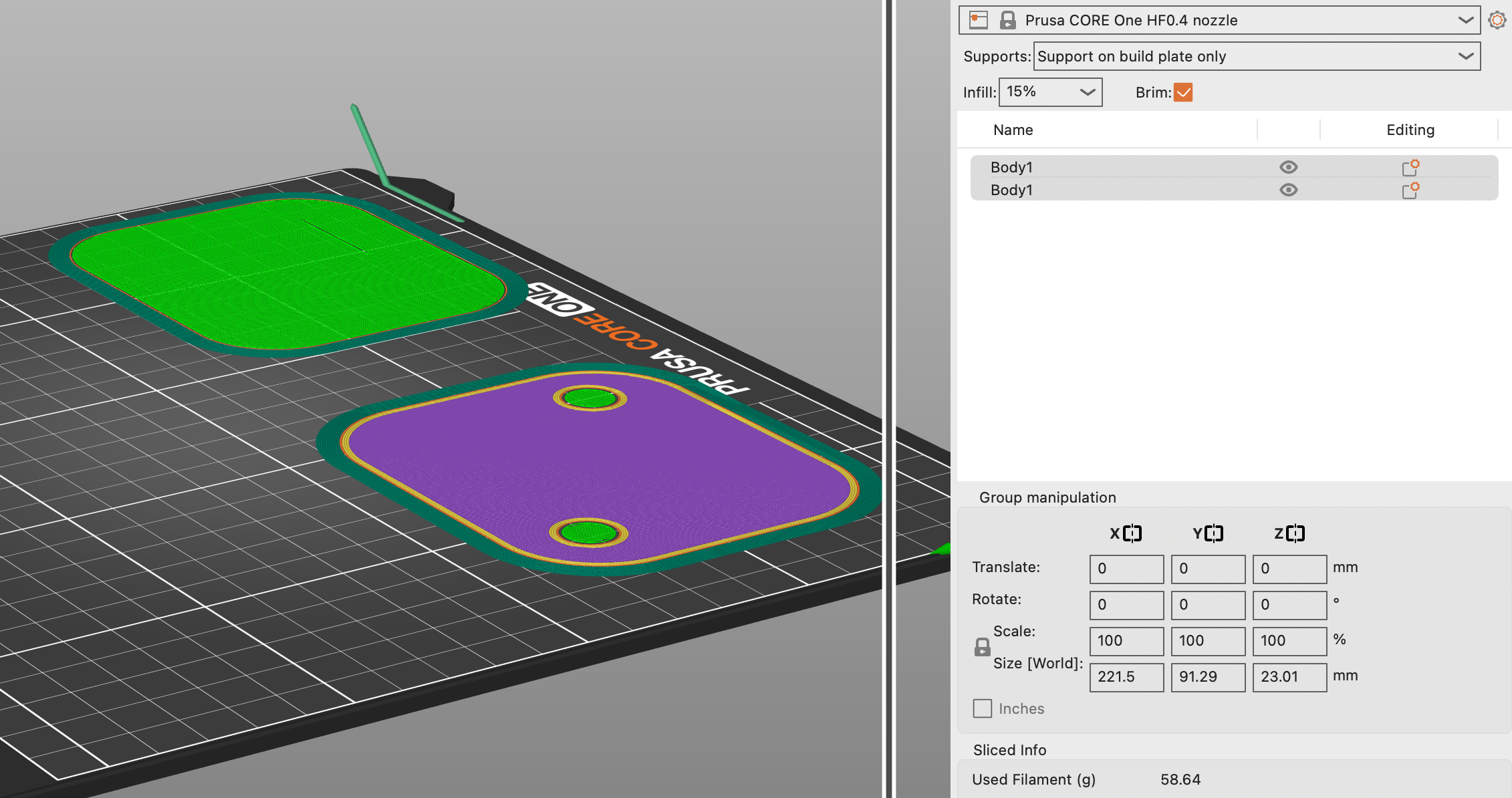
Task: Hide the second Body1 object via eye icon
Action: tap(1288, 190)
